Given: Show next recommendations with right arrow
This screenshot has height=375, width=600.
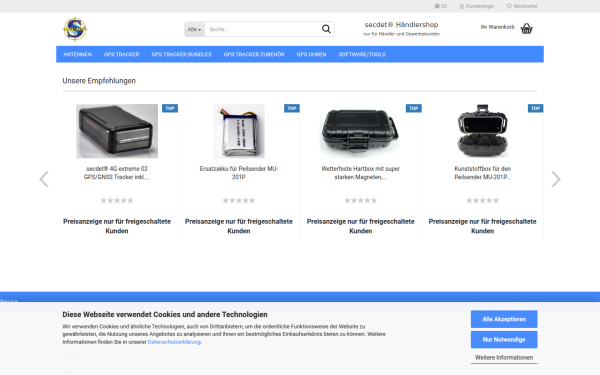Looking at the screenshot, I should click(x=556, y=179).
